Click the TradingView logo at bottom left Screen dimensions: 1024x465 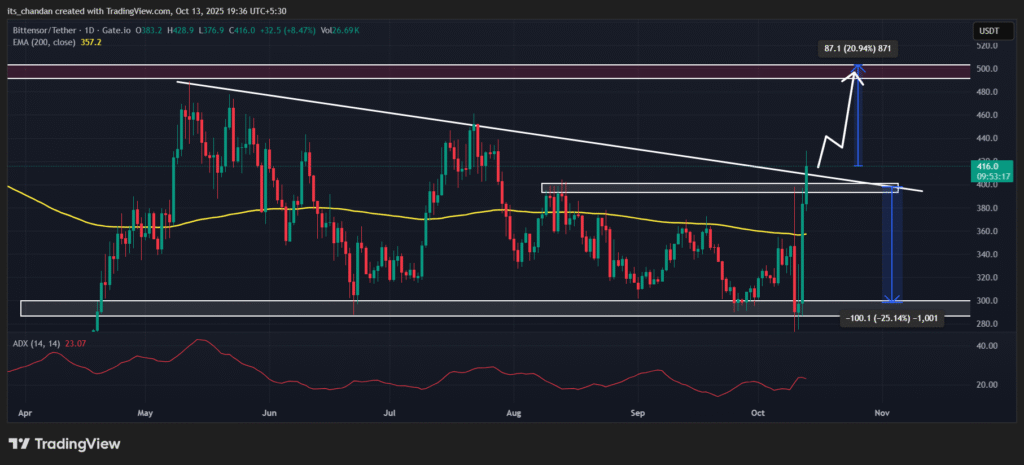point(64,443)
